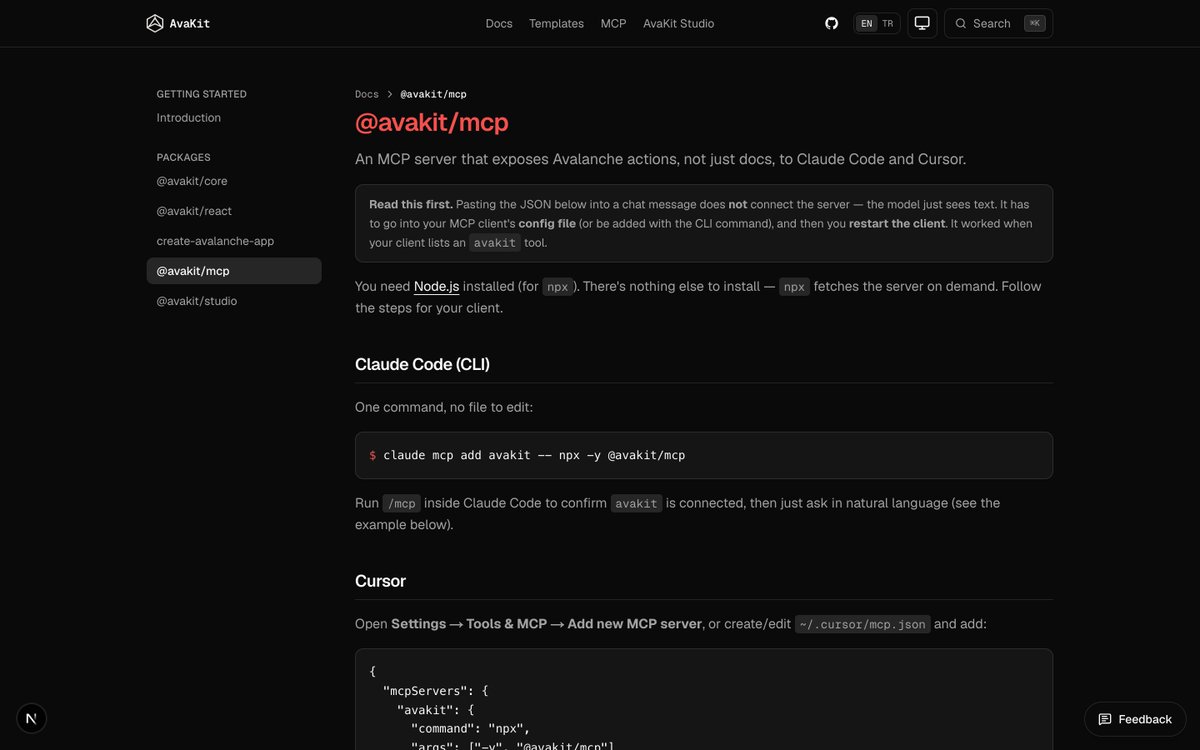Click the GETTING STARTED sidebar label
Image resolution: width=1200 pixels, height=750 pixels.
click(x=202, y=94)
